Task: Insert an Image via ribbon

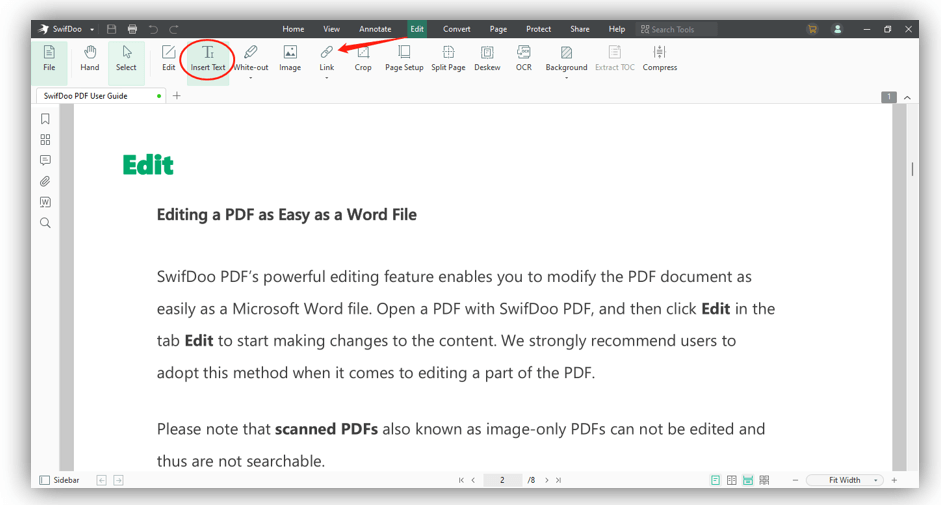Action: pyautogui.click(x=290, y=59)
